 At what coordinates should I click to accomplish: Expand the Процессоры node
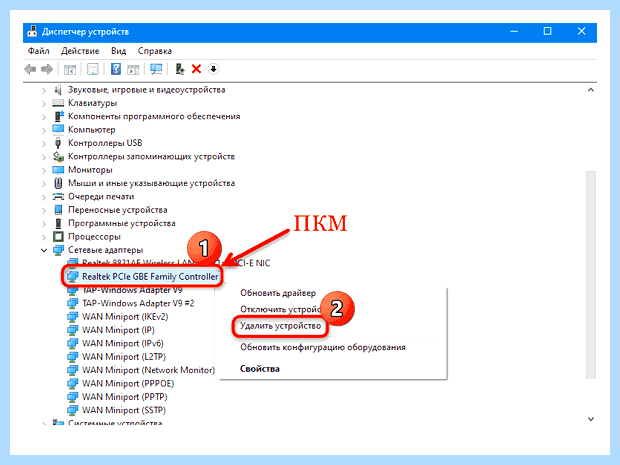(44, 237)
